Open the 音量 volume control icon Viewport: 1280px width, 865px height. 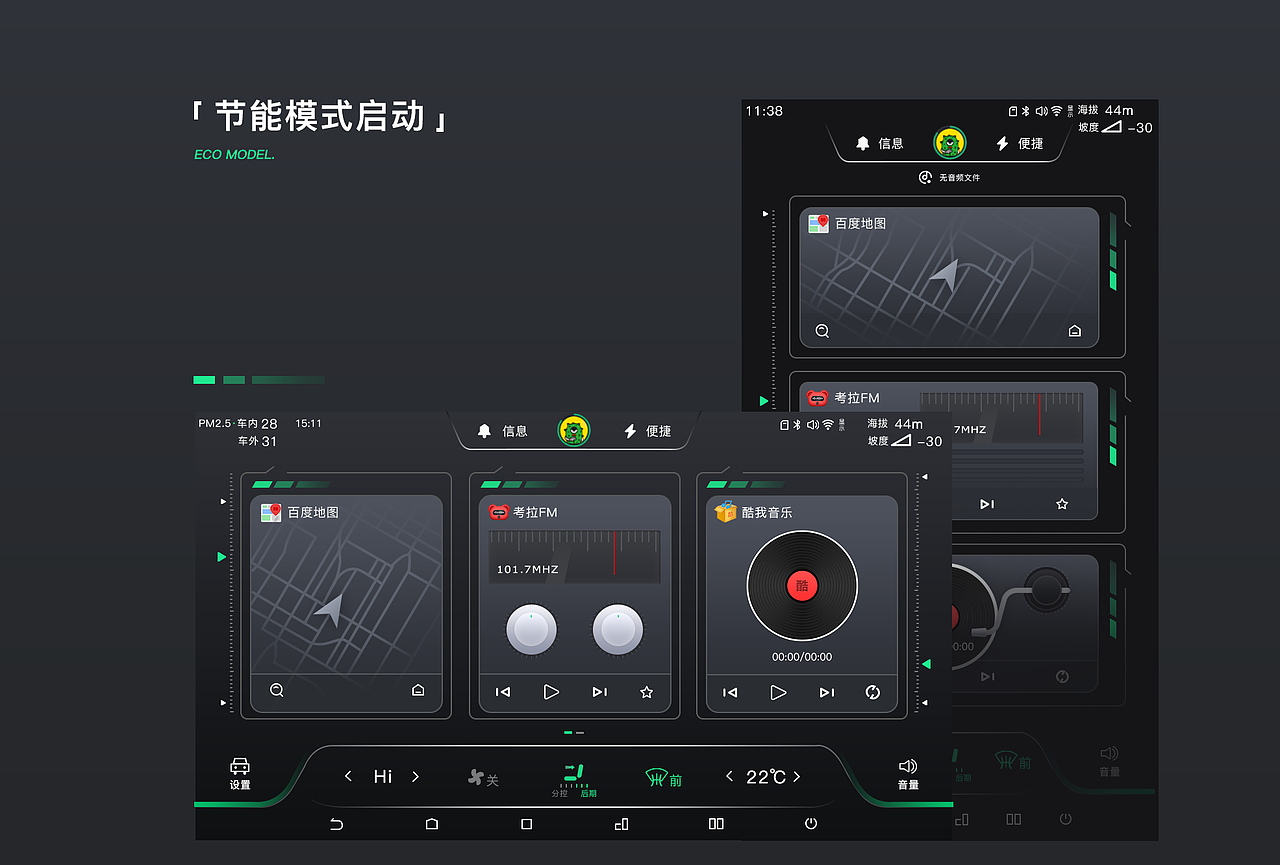click(x=907, y=768)
